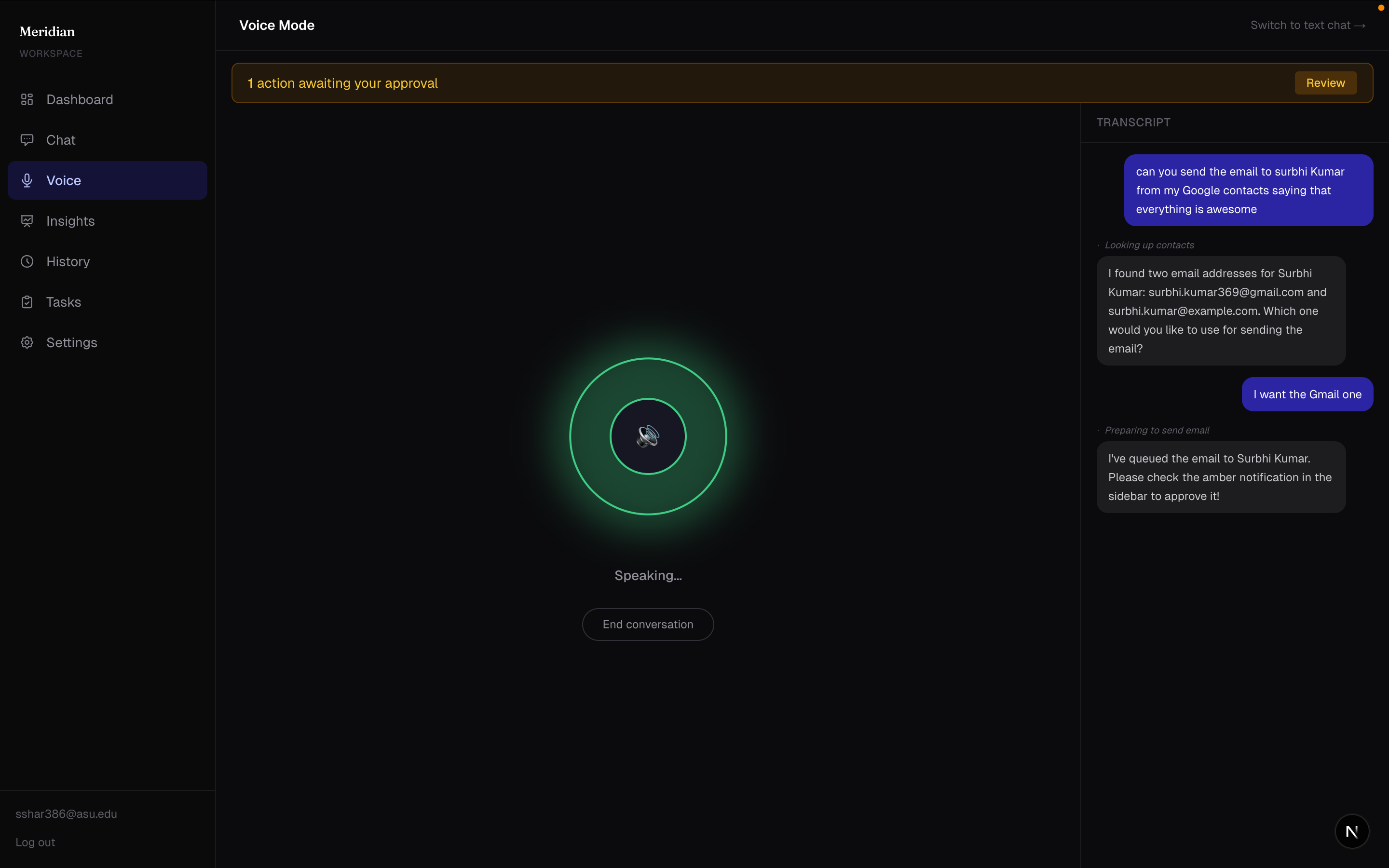Click the Meridian workspace logo
The height and width of the screenshot is (868, 1389).
[x=47, y=31]
